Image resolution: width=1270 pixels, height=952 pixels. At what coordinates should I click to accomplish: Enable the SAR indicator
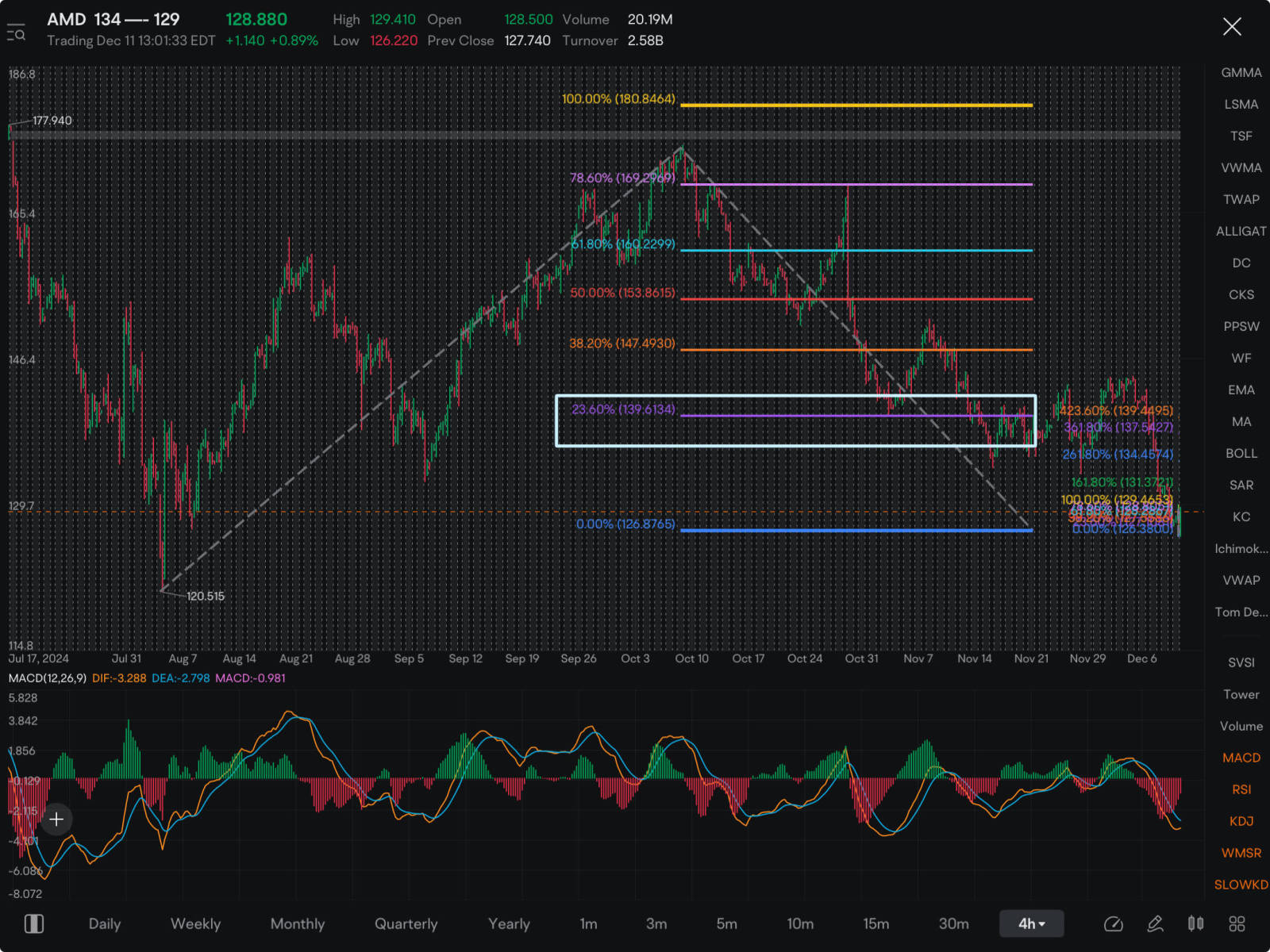pyautogui.click(x=1241, y=485)
